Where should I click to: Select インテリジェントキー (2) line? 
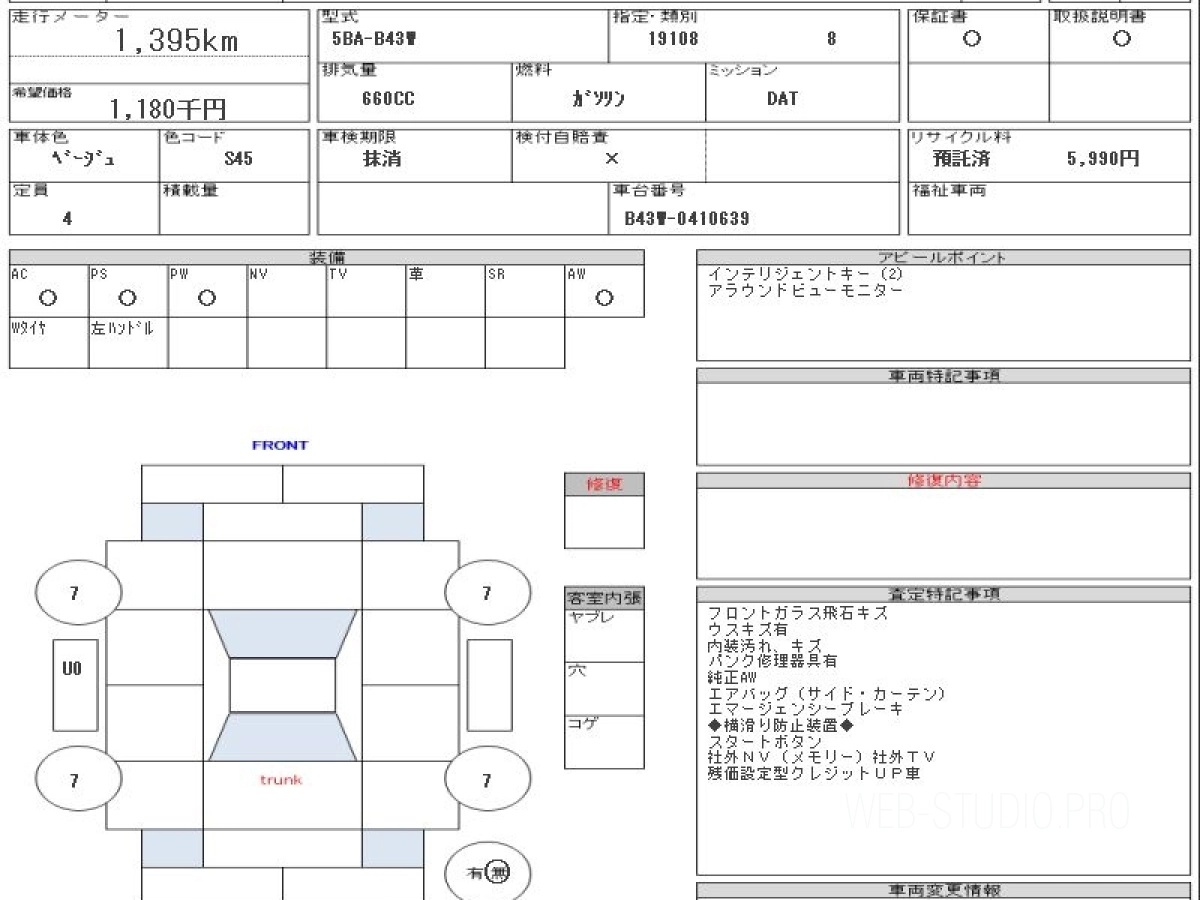pyautogui.click(x=805, y=273)
